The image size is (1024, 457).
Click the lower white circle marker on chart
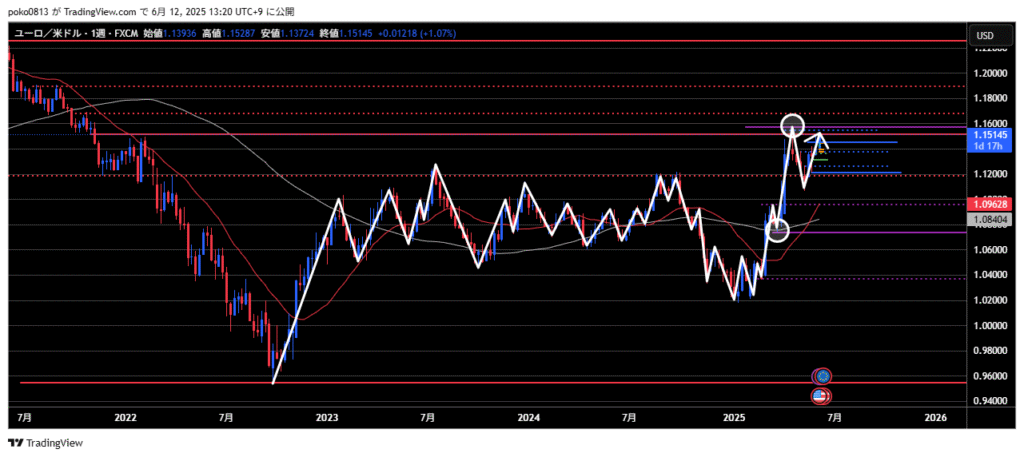coord(777,231)
